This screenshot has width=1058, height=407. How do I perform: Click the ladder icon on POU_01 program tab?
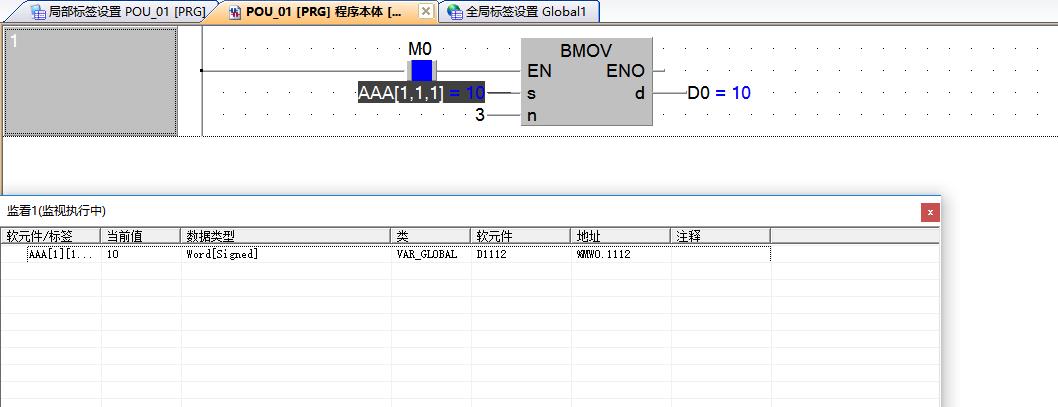point(235,12)
